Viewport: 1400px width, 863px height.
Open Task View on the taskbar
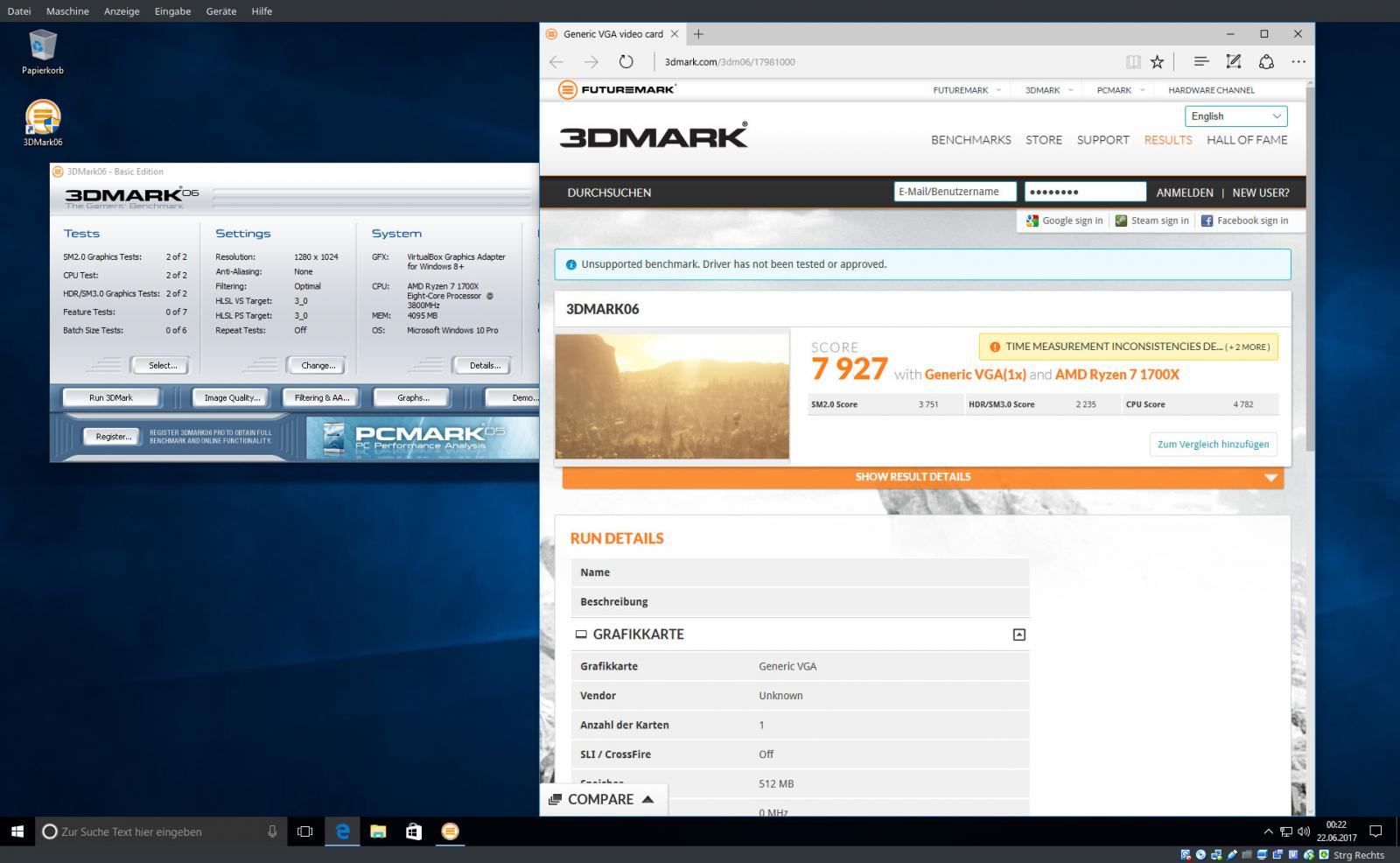(x=304, y=831)
